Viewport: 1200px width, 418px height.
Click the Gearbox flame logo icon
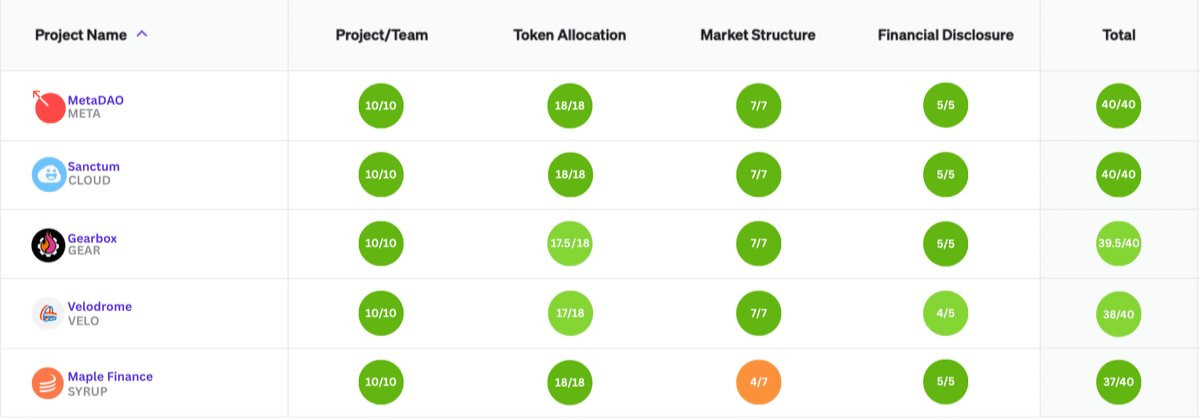pos(49,244)
